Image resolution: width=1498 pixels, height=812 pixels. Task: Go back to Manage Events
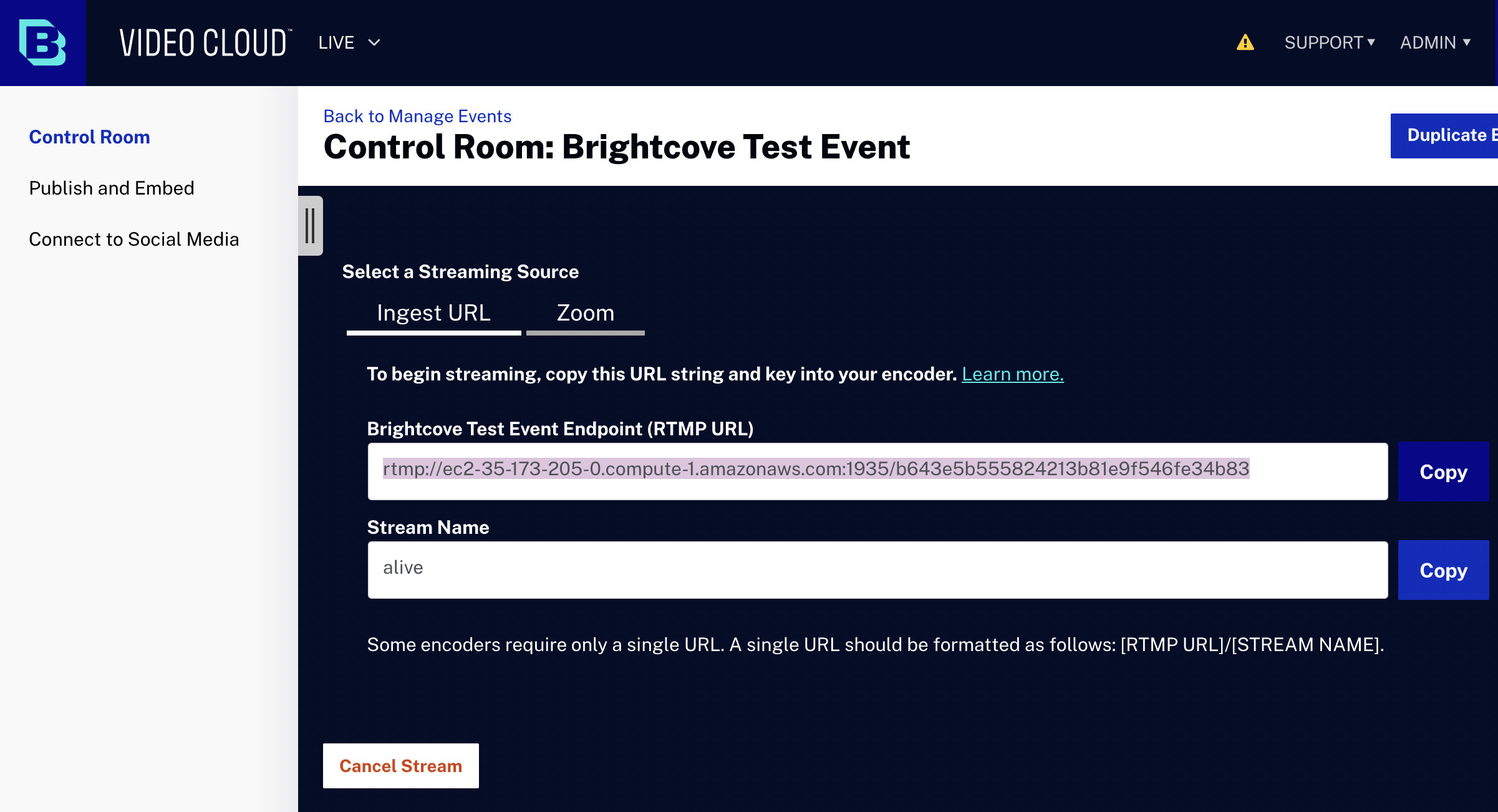[x=417, y=116]
